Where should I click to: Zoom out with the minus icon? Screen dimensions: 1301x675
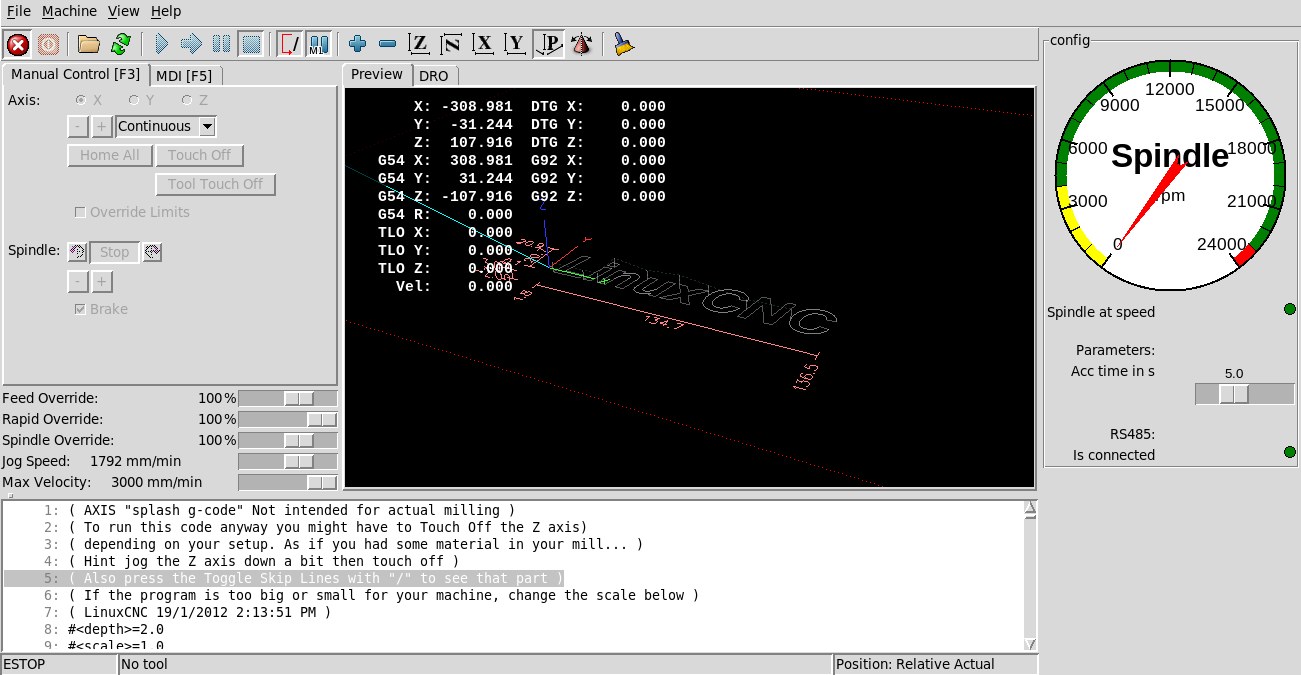(388, 44)
